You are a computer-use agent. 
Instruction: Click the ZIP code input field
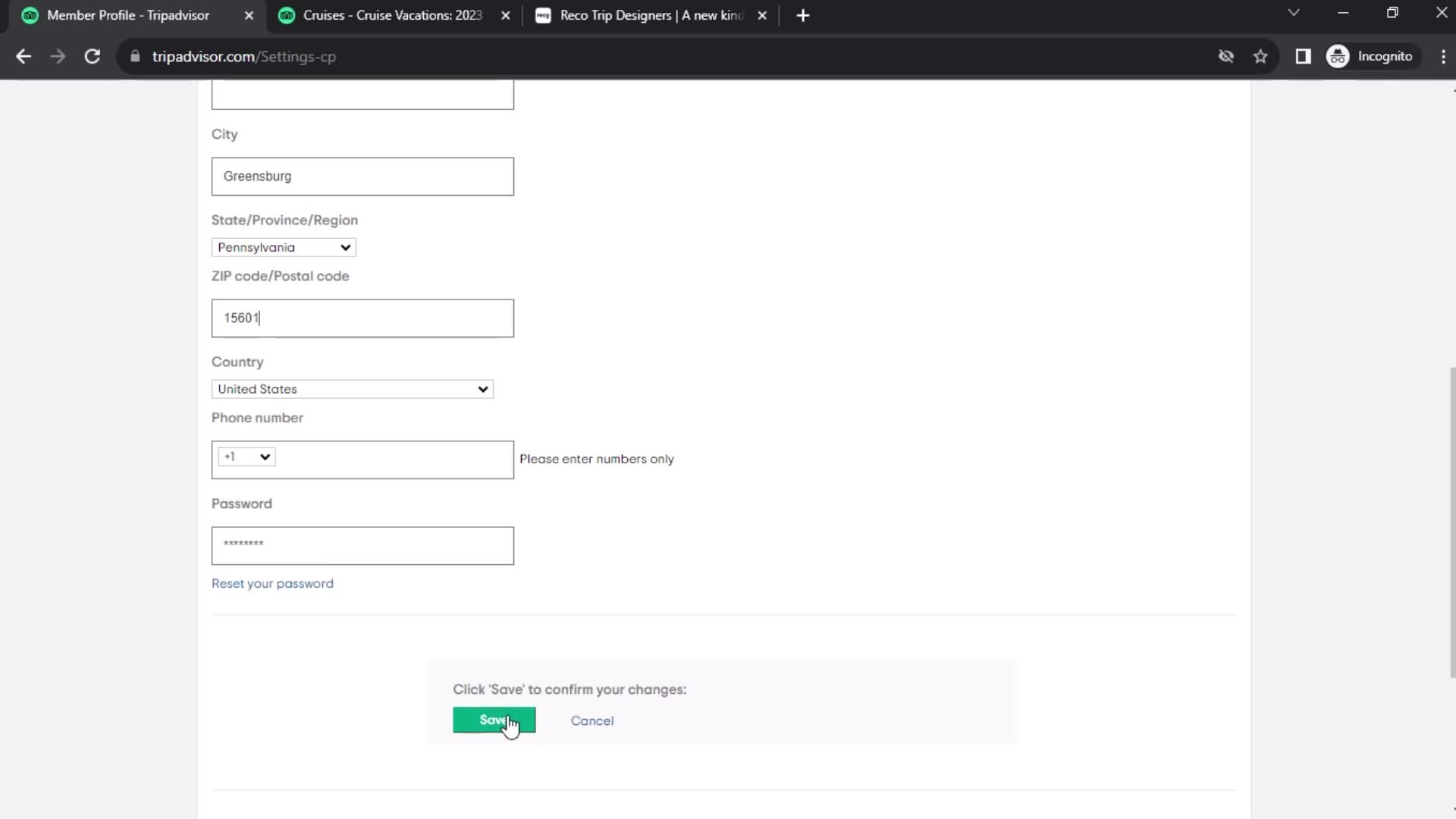click(363, 318)
